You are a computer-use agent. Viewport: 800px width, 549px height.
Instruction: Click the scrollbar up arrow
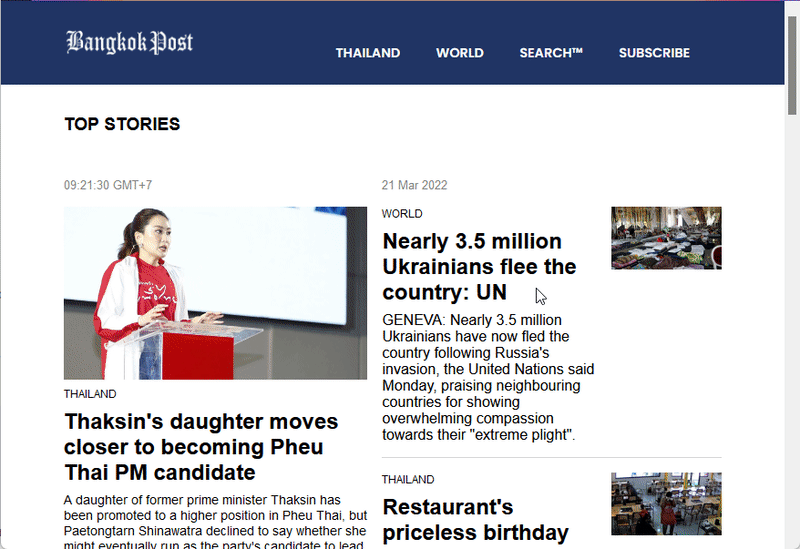click(792, 8)
